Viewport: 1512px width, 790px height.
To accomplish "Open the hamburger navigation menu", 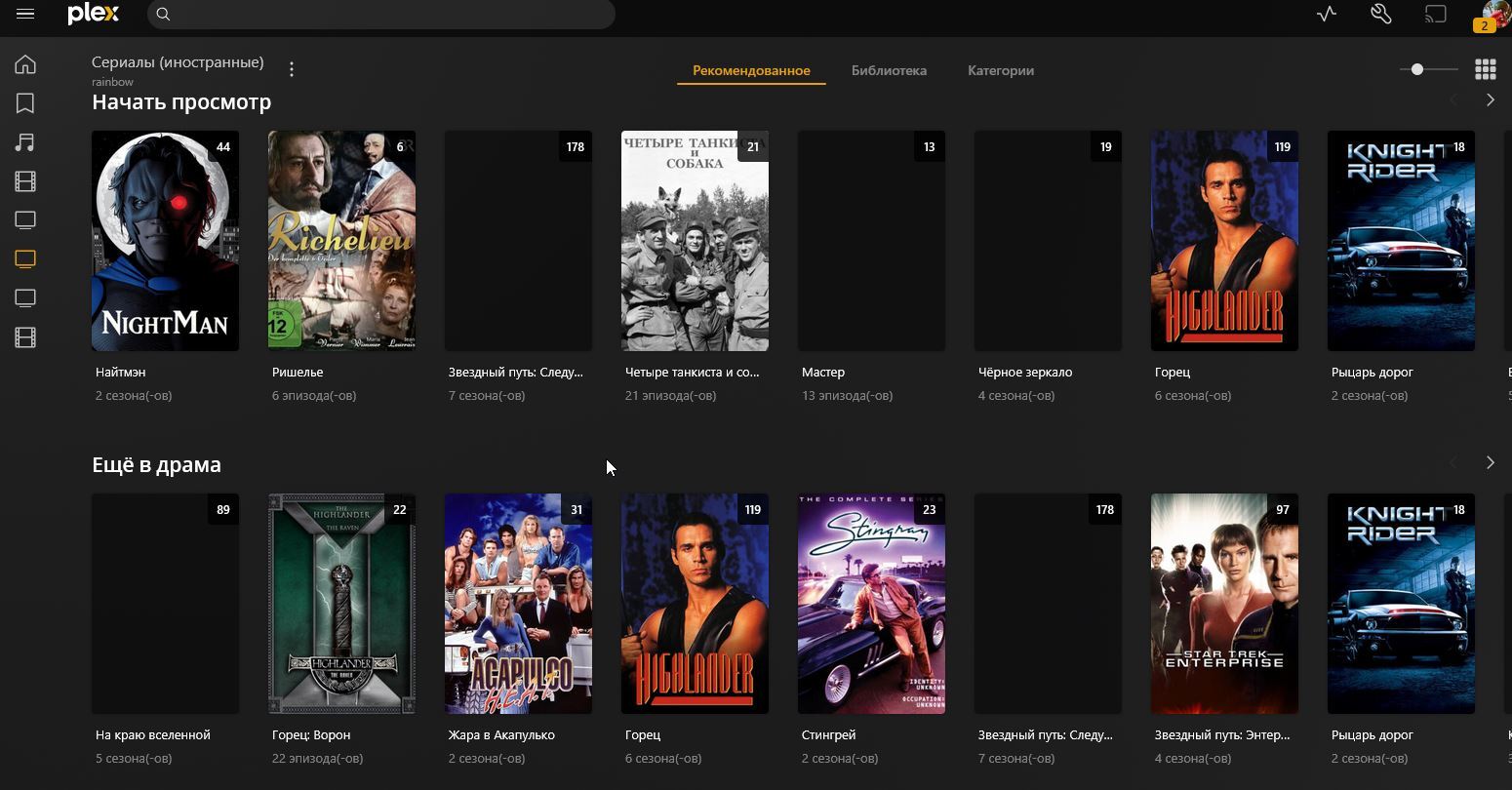I will click(x=25, y=14).
